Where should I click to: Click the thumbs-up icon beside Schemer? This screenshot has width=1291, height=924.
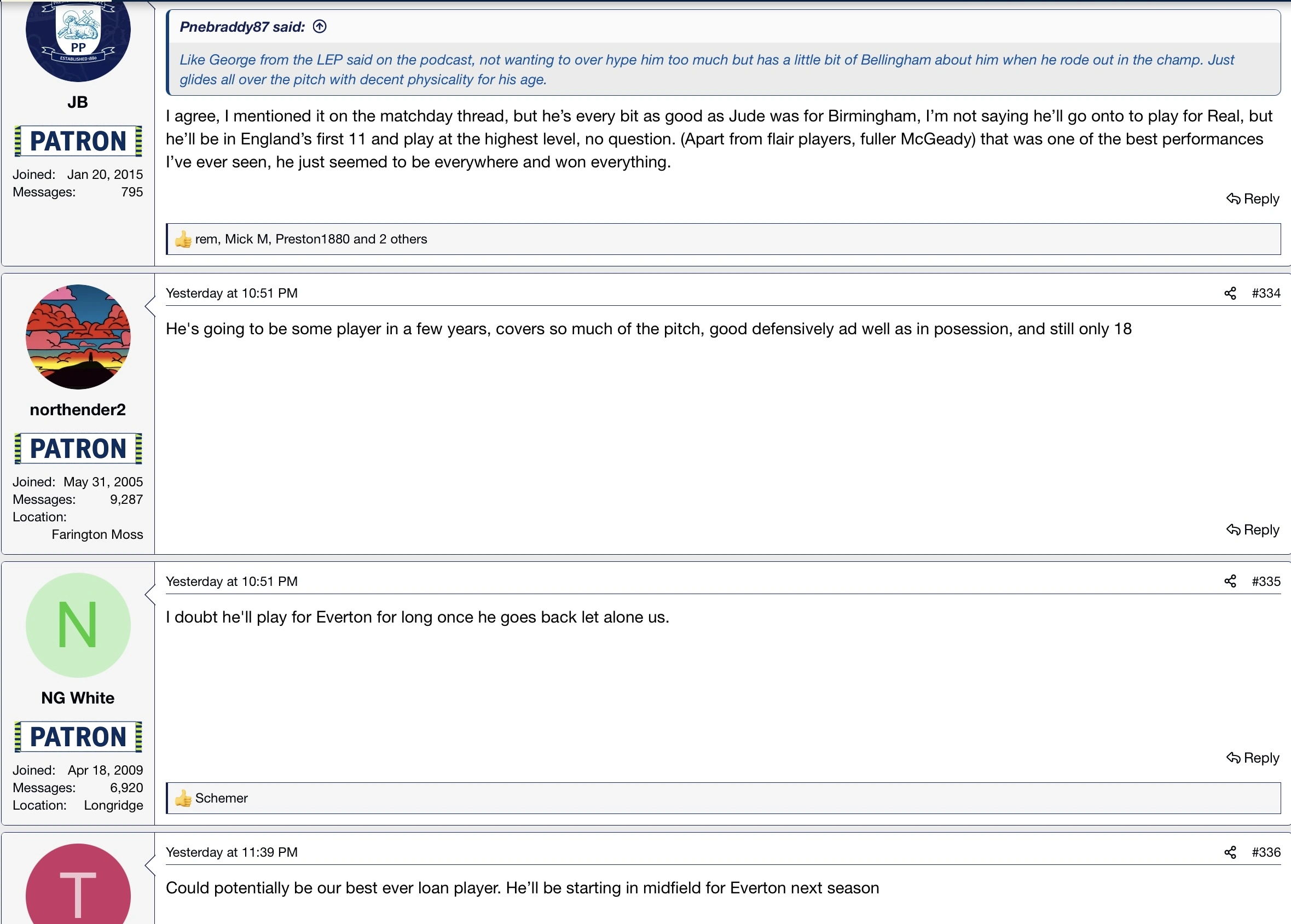click(183, 798)
